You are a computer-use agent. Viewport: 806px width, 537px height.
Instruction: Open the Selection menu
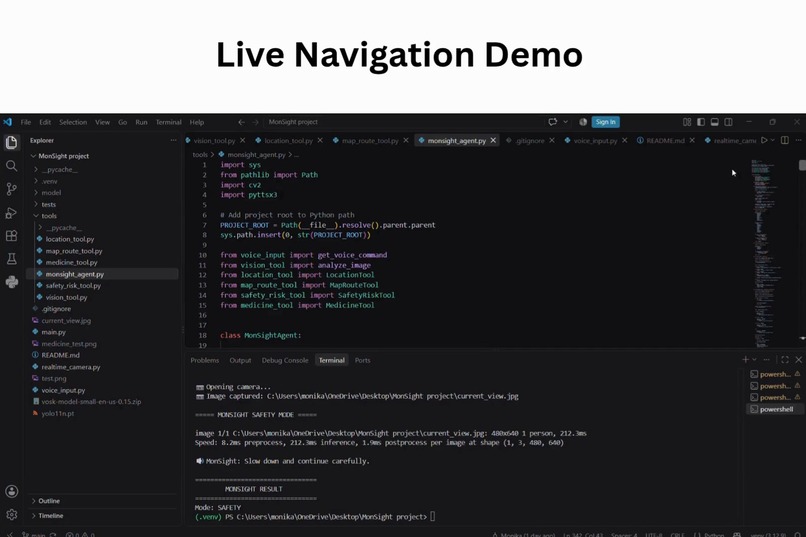point(73,122)
